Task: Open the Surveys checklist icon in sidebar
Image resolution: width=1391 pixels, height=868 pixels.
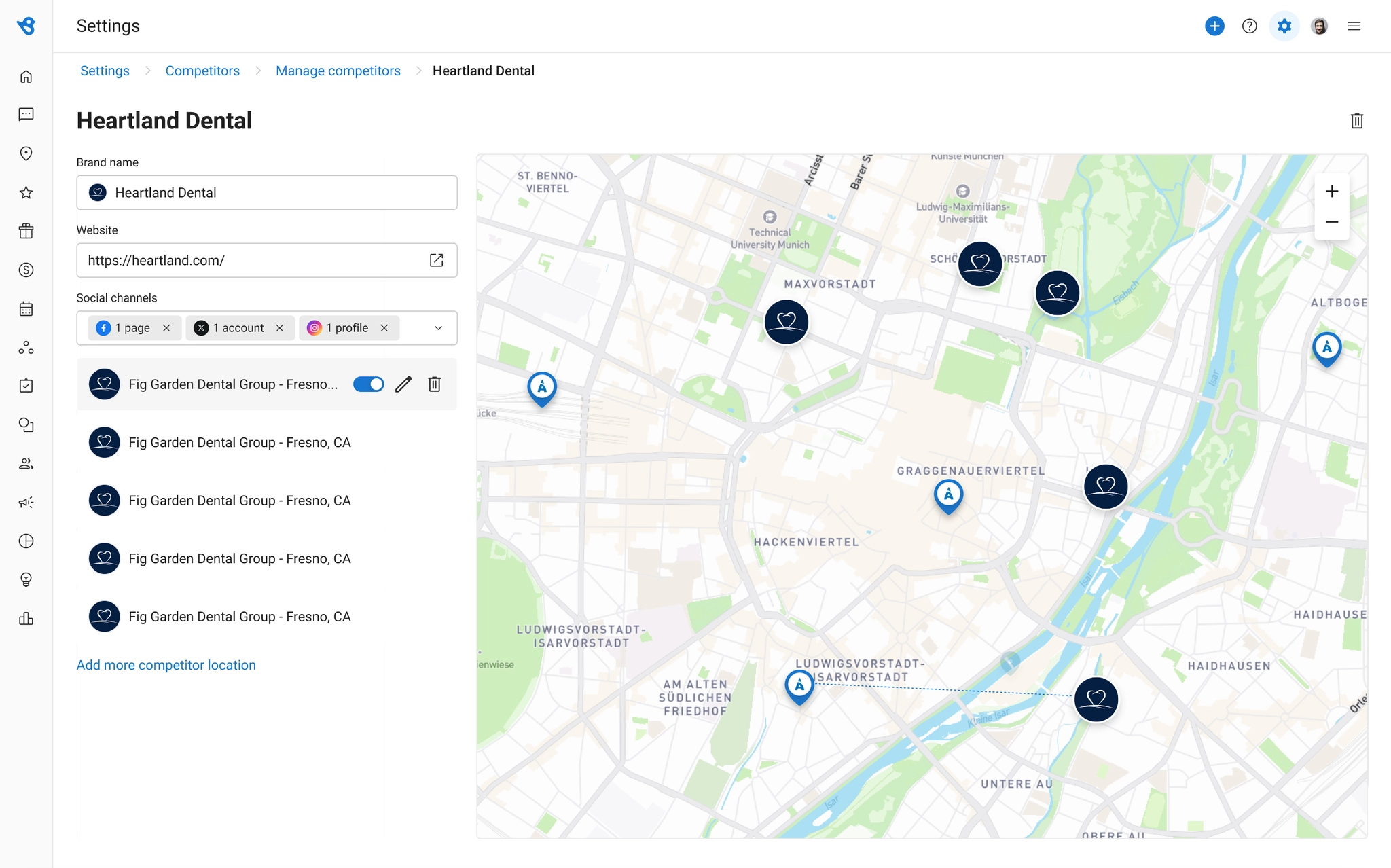Action: [x=26, y=386]
